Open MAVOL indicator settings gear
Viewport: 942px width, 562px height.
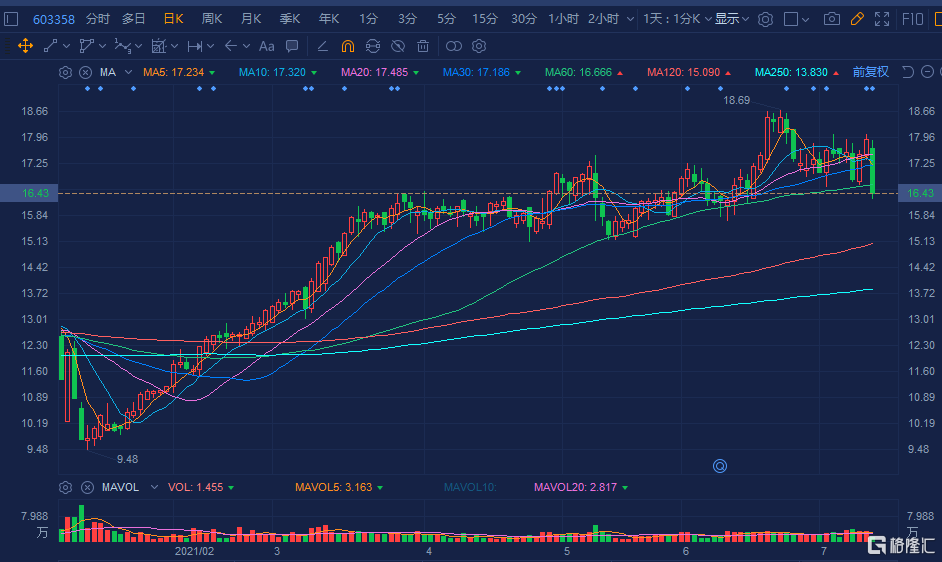pyautogui.click(x=65, y=487)
